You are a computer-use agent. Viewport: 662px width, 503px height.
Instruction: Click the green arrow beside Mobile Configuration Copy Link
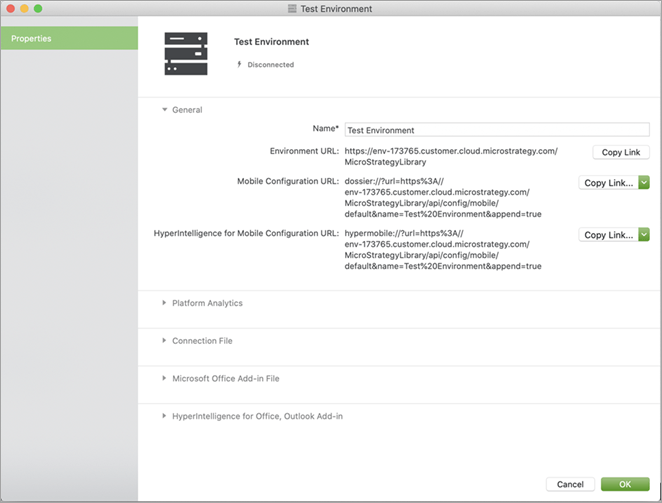pyautogui.click(x=644, y=183)
